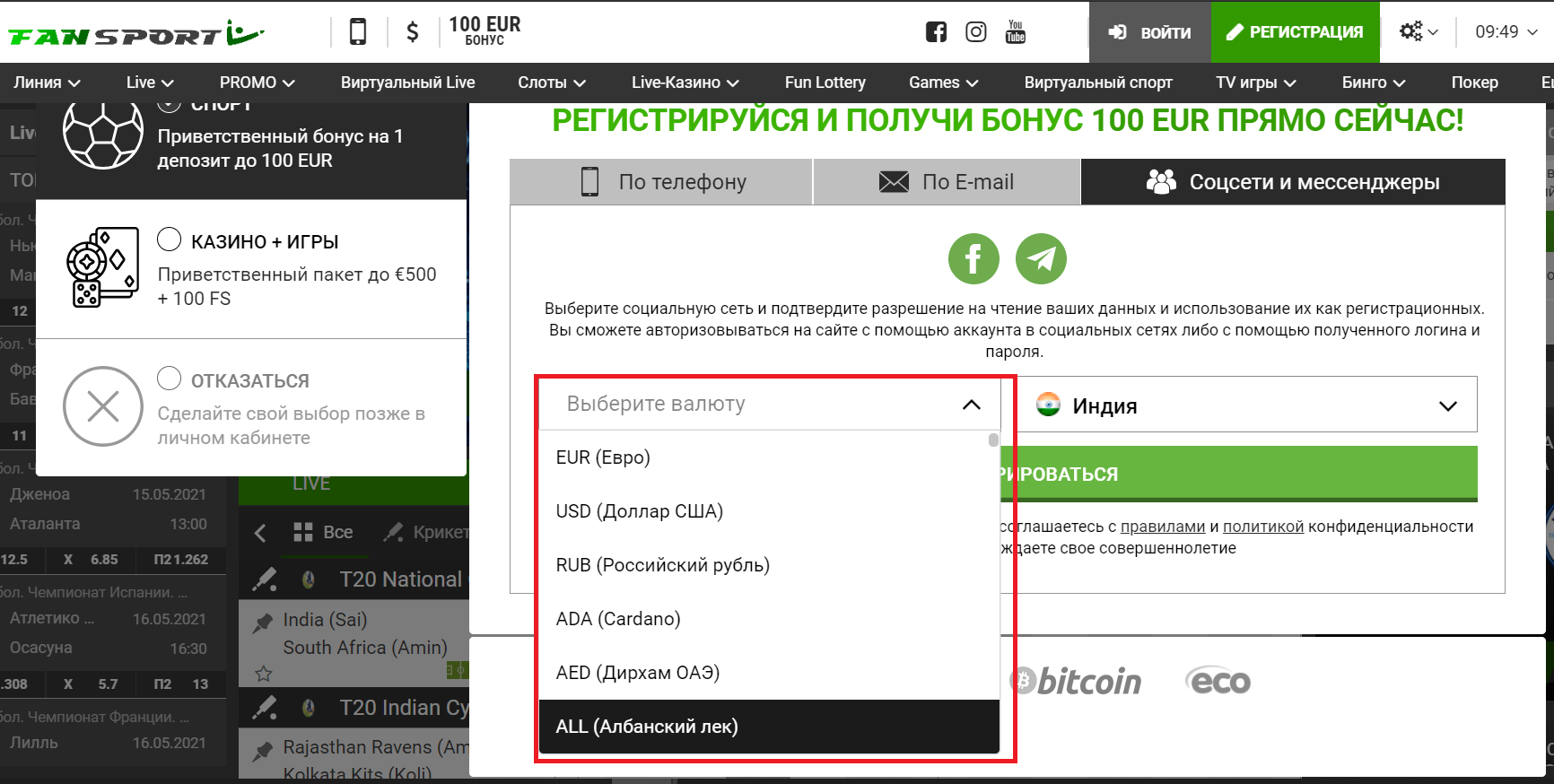This screenshot has width=1554, height=784.
Task: Click the currency list scrollbar thumb
Action: (x=993, y=440)
